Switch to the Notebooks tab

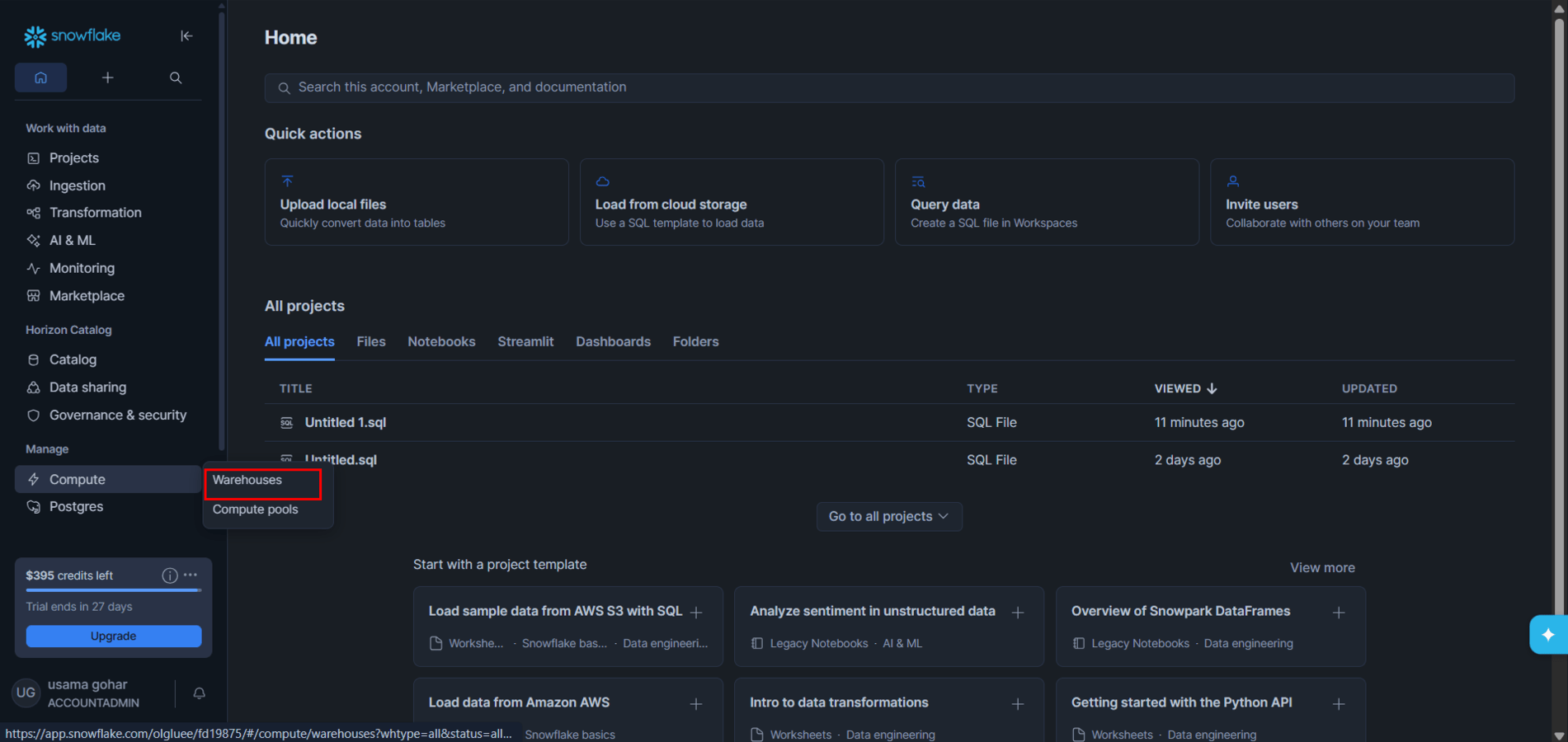[441, 341]
